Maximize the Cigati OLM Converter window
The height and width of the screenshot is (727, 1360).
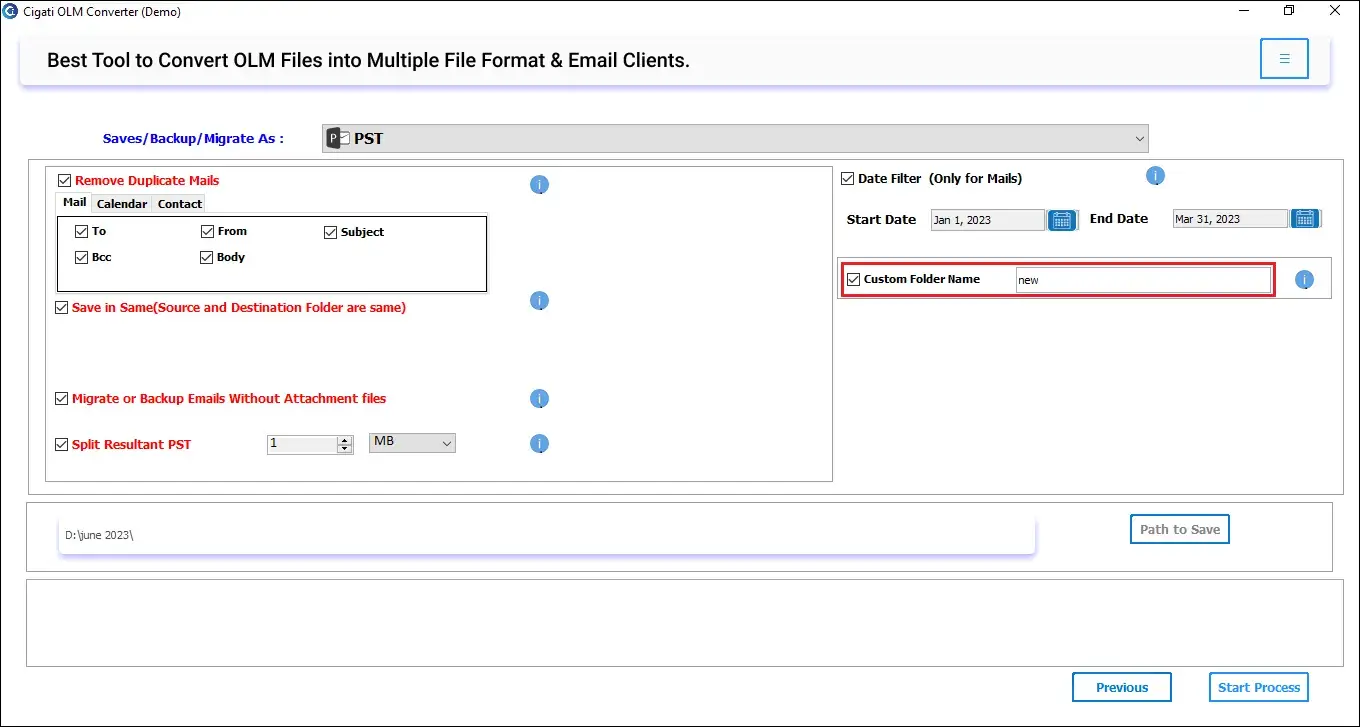click(1289, 11)
